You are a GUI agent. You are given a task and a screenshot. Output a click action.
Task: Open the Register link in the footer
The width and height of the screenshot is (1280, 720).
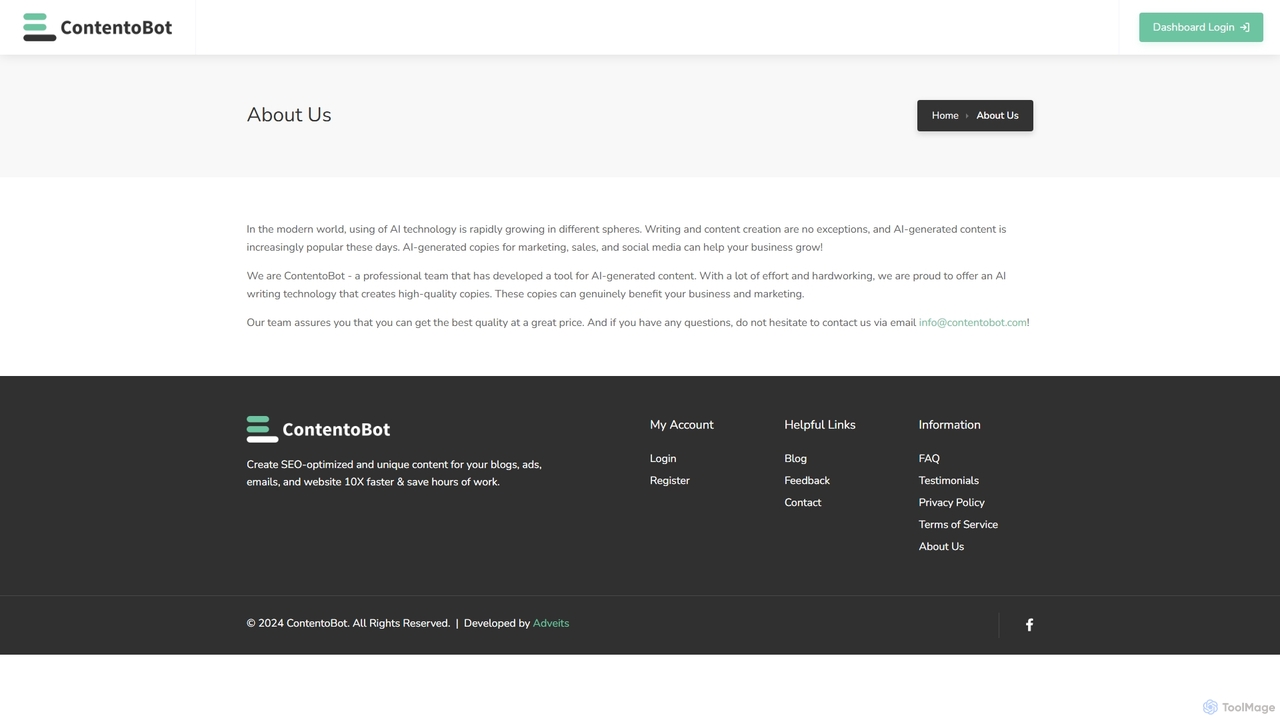(670, 481)
